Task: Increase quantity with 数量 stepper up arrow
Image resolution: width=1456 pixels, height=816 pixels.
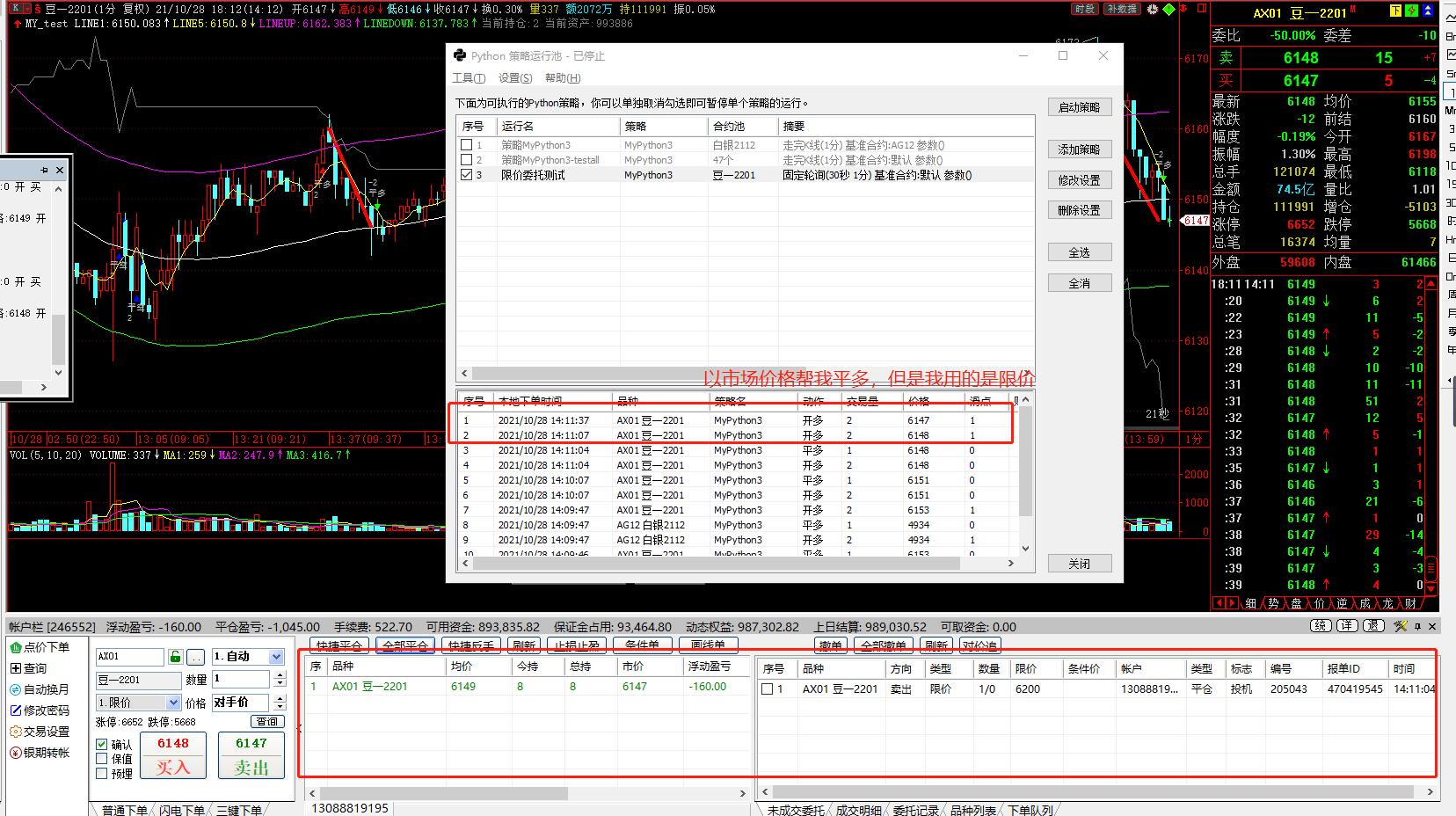Action: click(x=280, y=675)
